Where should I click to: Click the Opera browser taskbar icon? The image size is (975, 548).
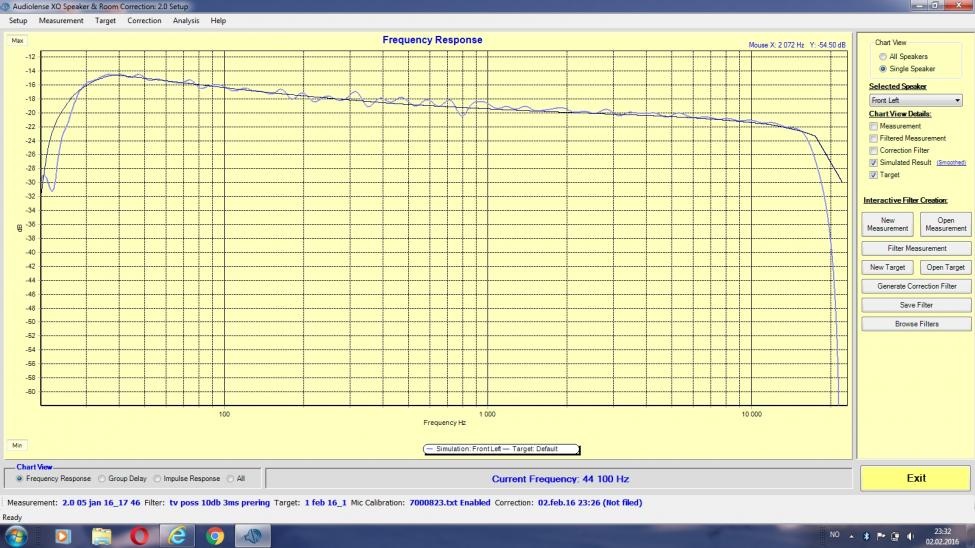[139, 536]
